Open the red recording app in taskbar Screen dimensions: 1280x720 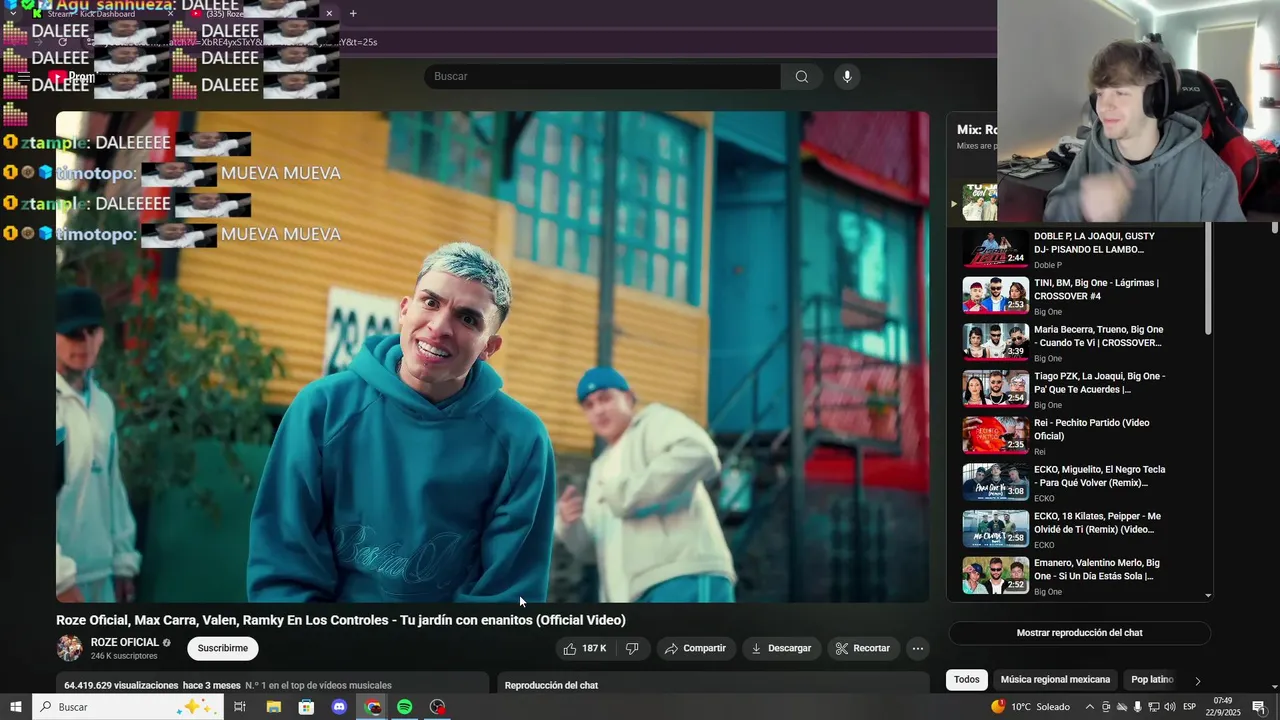[437, 707]
